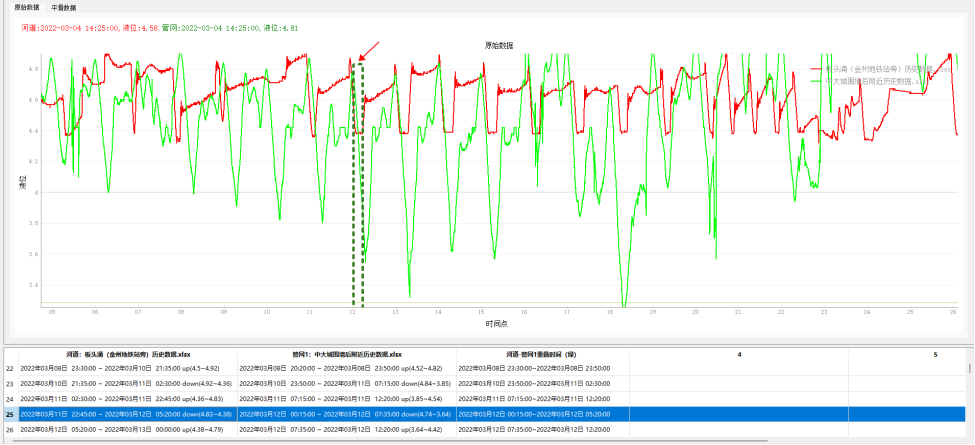Click the 时间点 x-axis label
This screenshot has width=975, height=445.
497,324
